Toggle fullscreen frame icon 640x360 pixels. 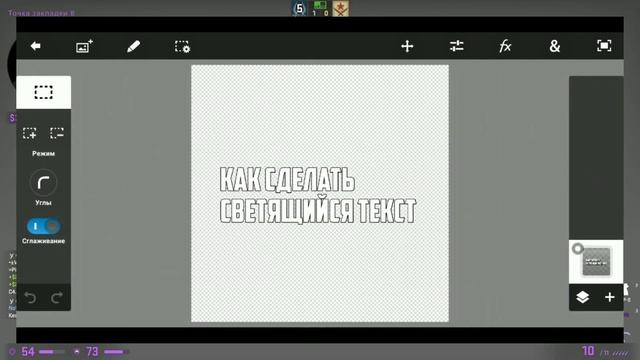(604, 46)
